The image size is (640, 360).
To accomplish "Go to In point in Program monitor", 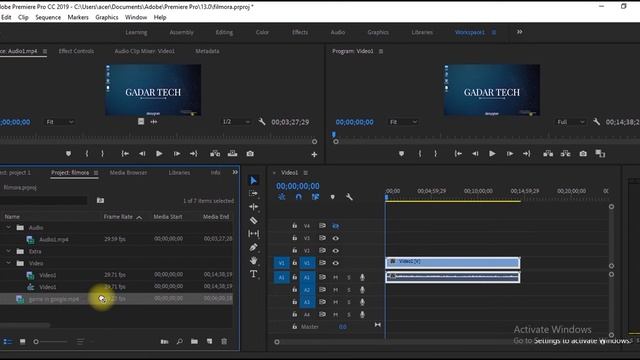I will [x=458, y=154].
